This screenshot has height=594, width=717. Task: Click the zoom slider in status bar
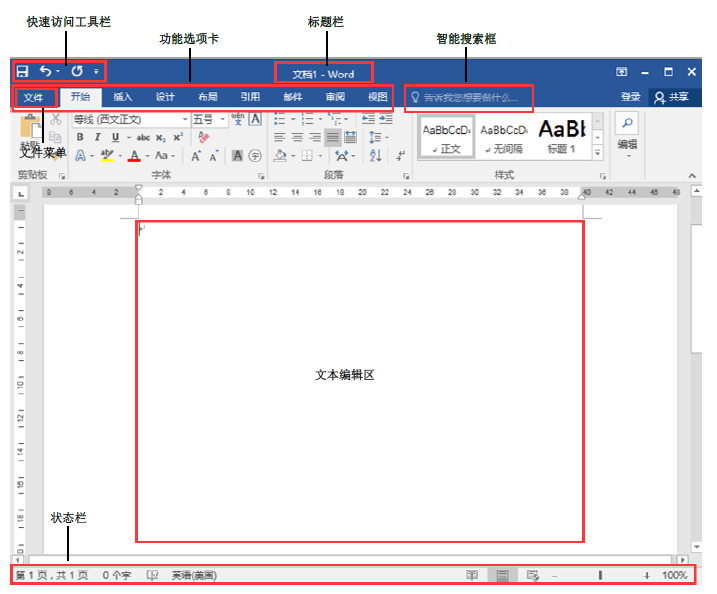coord(600,576)
